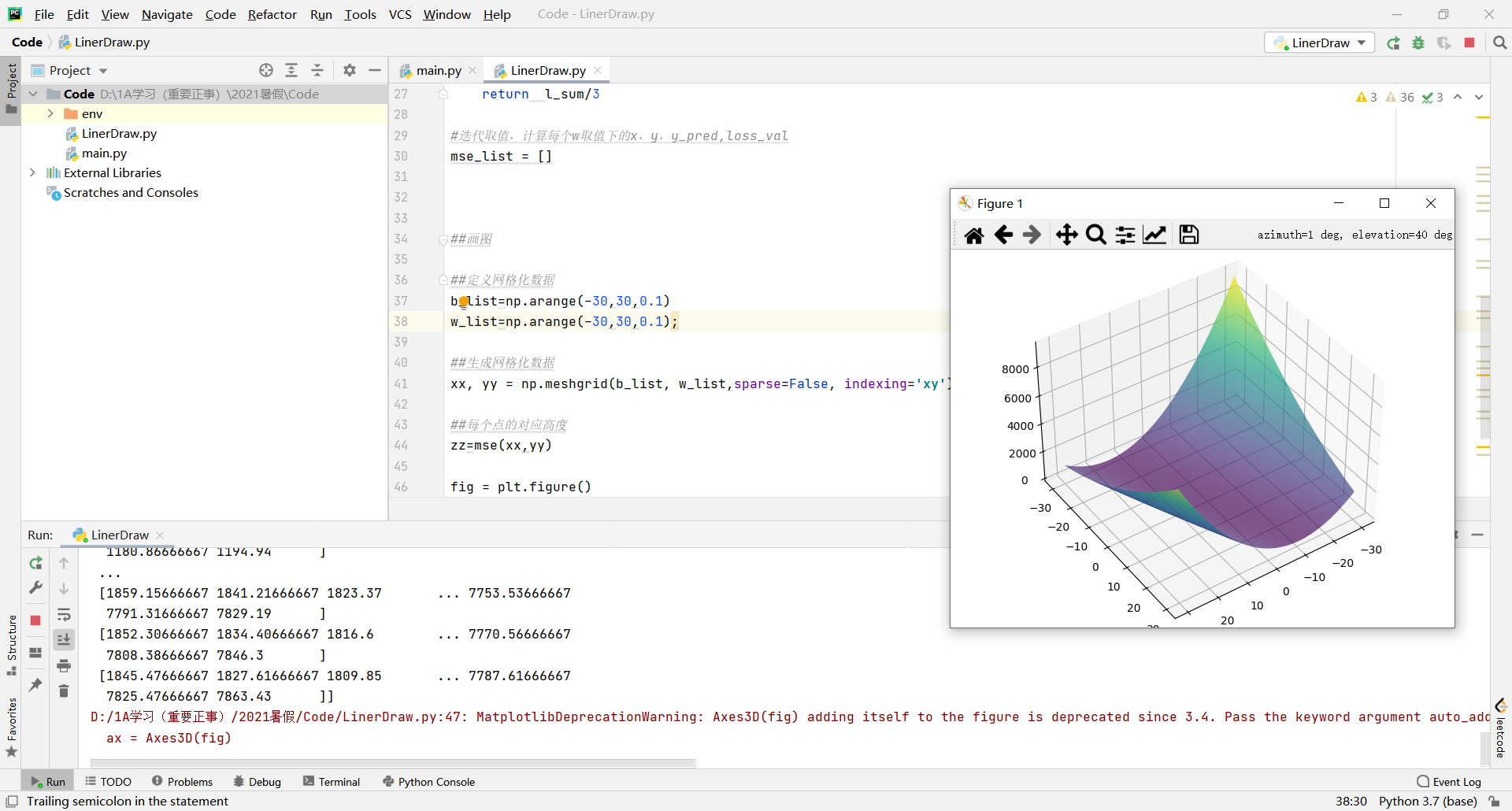Open the Event Log
This screenshot has height=811, width=1512.
coord(1449,781)
